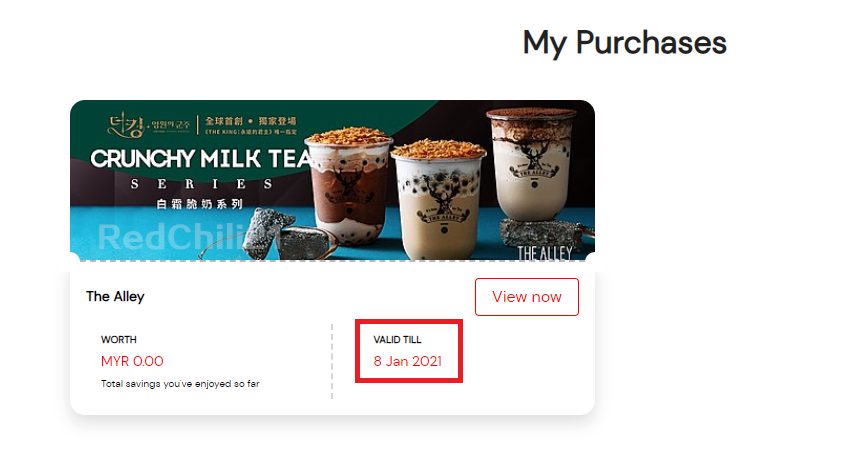The image size is (843, 474).
Task: Click the MYR 0.00 worth amount
Action: click(132, 361)
